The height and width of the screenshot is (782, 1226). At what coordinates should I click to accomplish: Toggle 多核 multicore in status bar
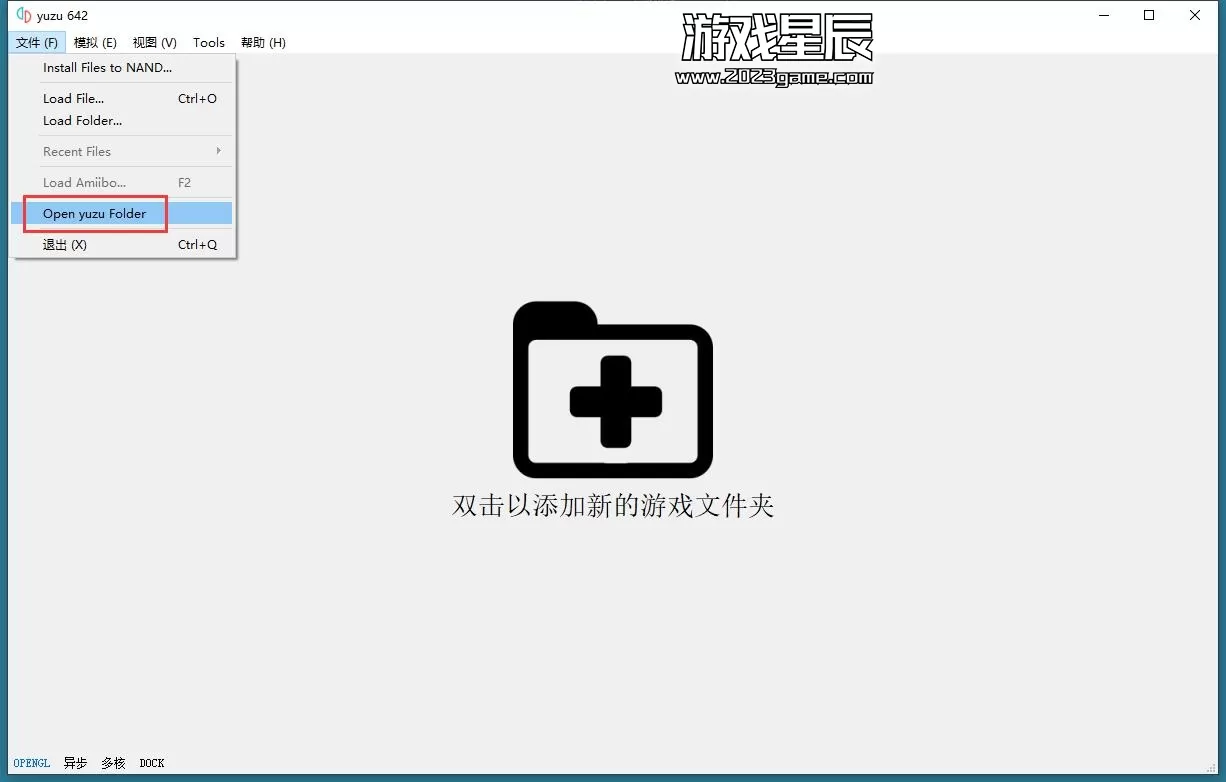click(x=113, y=763)
